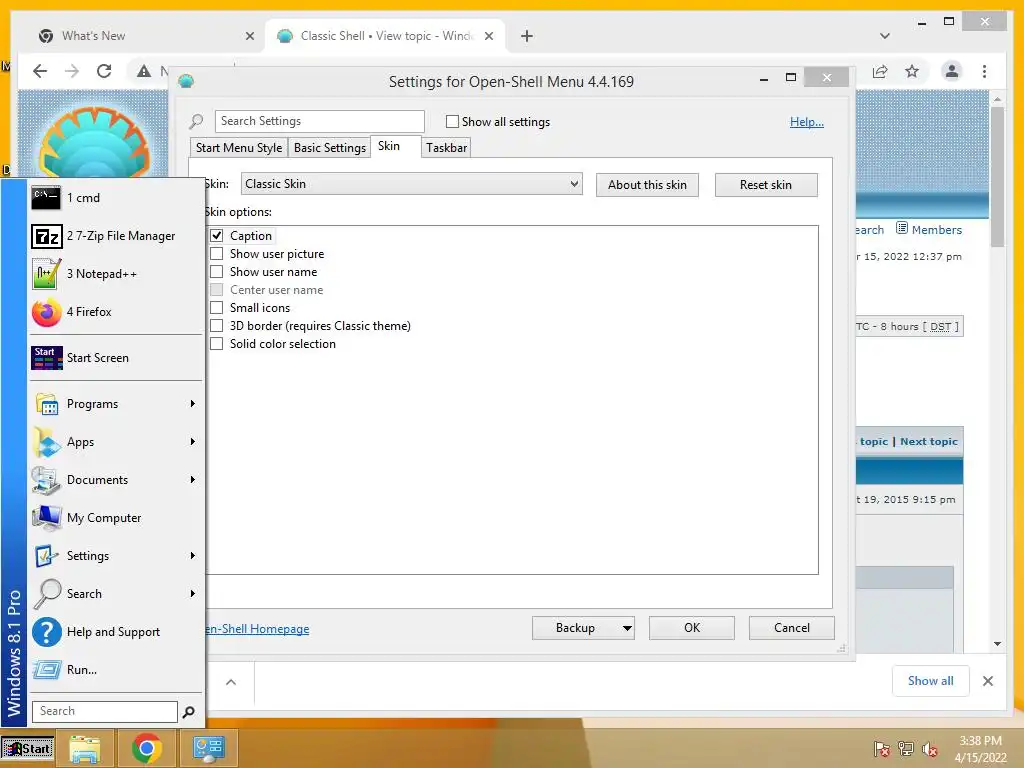This screenshot has width=1024, height=768.
Task: Click the Search magnifier icon in start menu
Action: tap(46, 594)
